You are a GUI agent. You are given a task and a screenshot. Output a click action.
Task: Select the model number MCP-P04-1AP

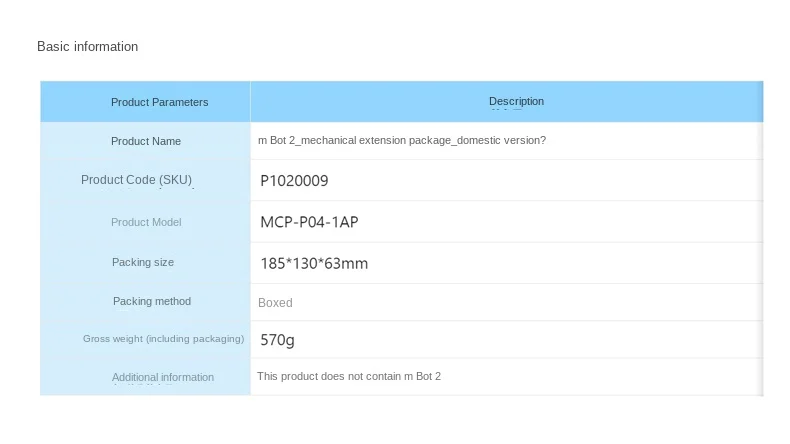[x=309, y=222]
